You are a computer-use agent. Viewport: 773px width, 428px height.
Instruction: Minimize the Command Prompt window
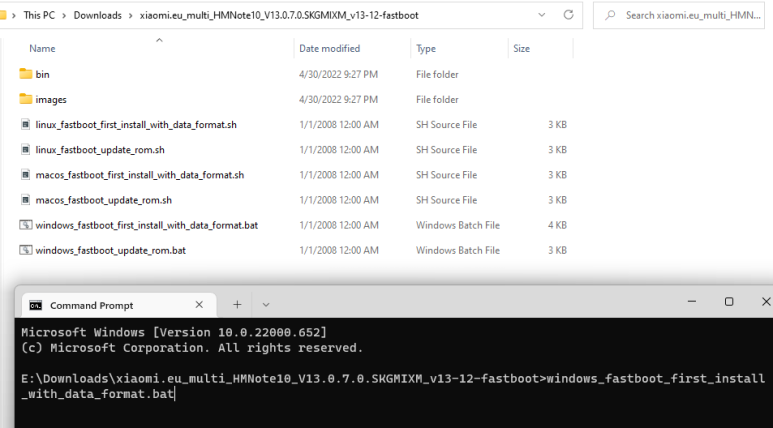(x=692, y=301)
